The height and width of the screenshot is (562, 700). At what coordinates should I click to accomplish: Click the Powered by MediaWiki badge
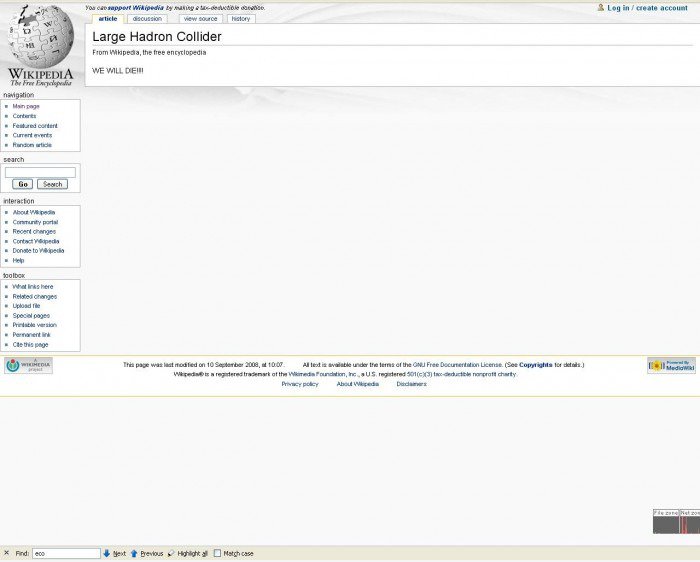[x=671, y=366]
